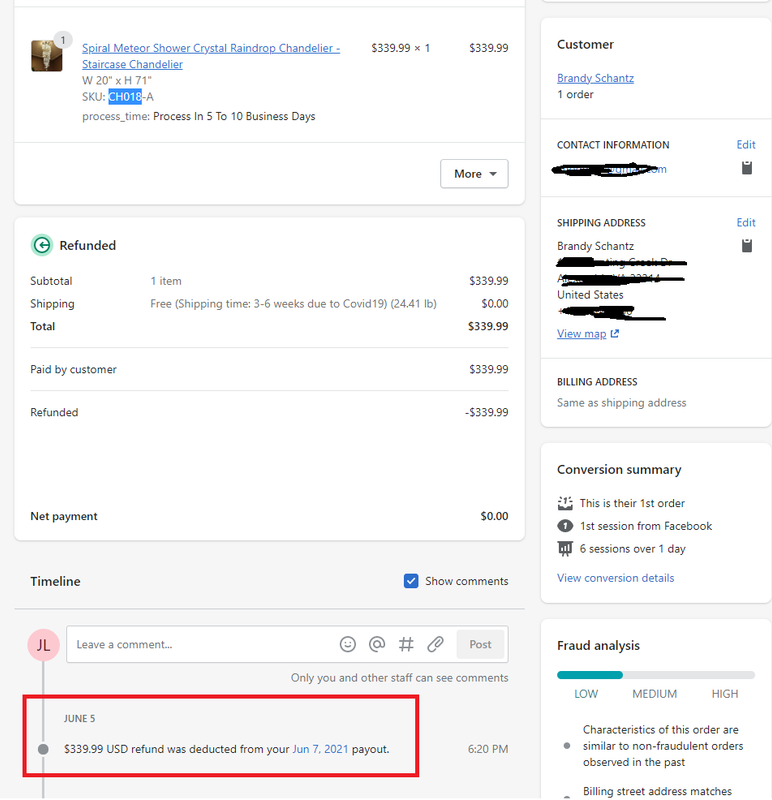Viewport: 772px width, 800px height.
Task: Click the external link icon beside View map
Action: point(615,333)
